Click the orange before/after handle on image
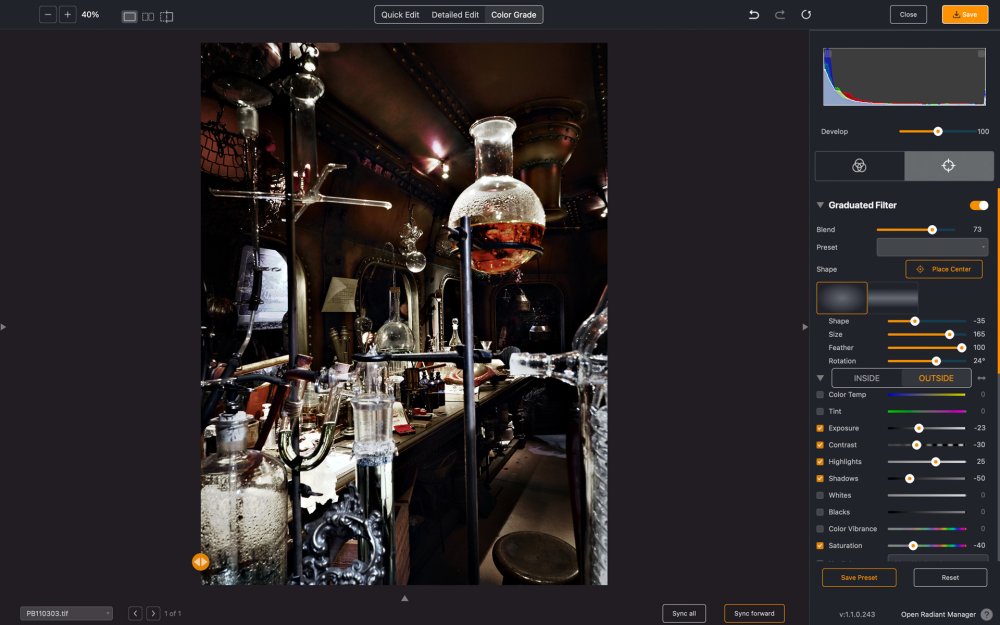 click(200, 562)
